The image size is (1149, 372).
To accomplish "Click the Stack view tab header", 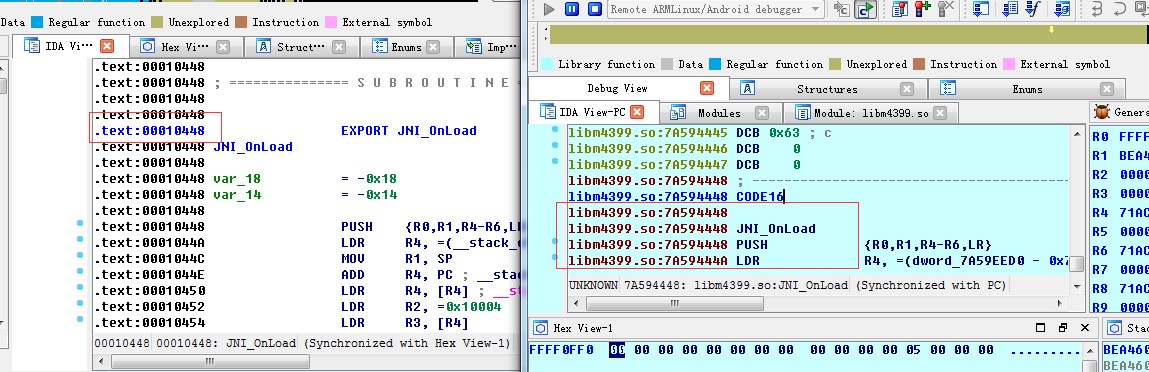I will [1126, 327].
